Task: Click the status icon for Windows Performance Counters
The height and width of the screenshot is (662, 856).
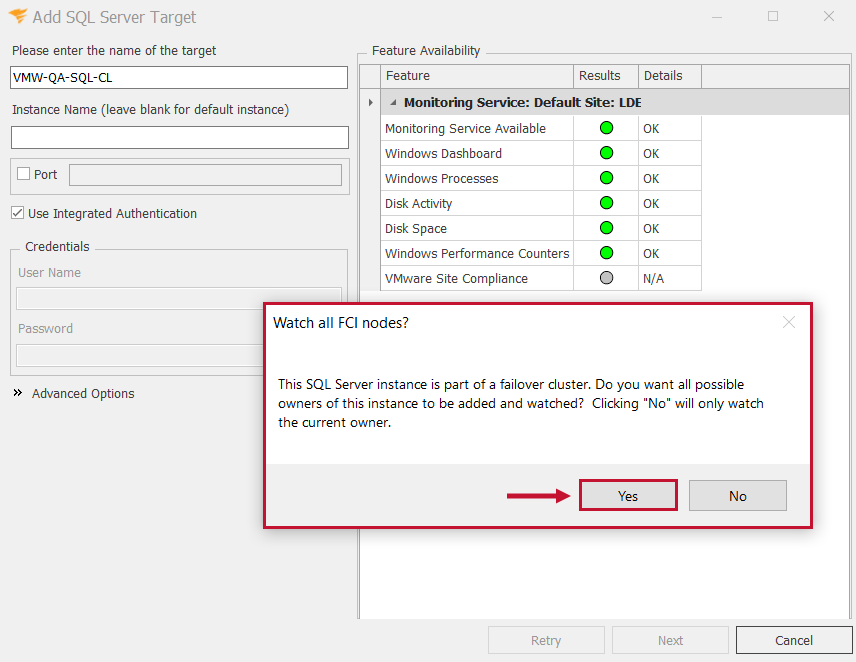Action: point(605,253)
